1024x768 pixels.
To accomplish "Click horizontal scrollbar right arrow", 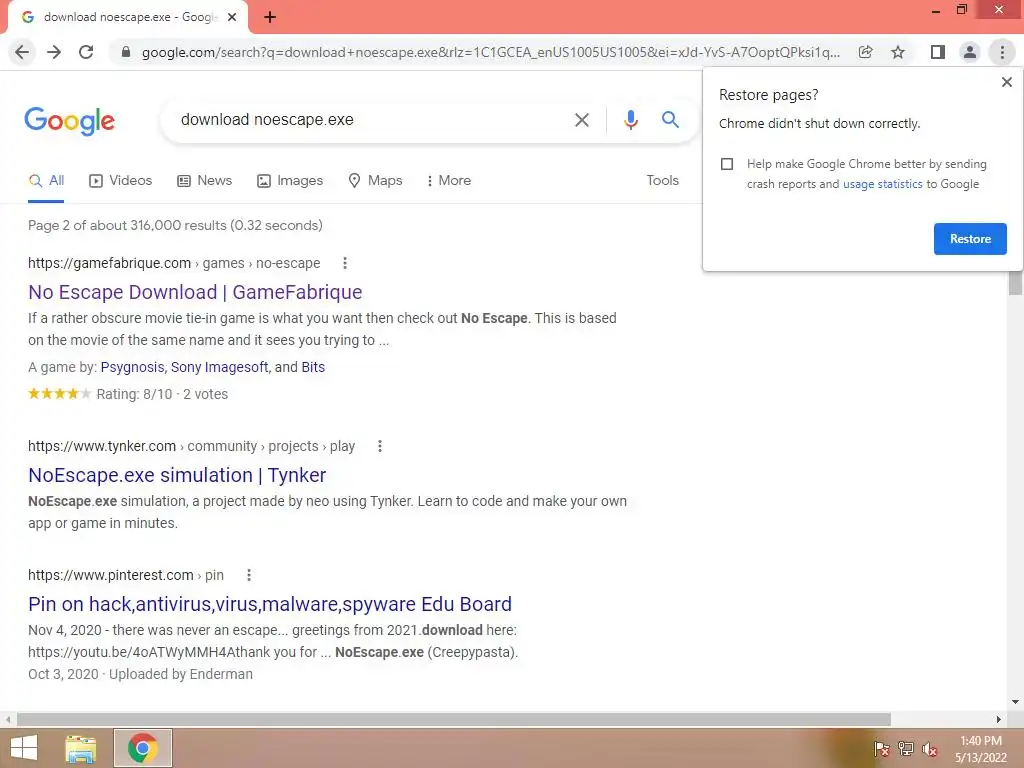I will [998, 720].
